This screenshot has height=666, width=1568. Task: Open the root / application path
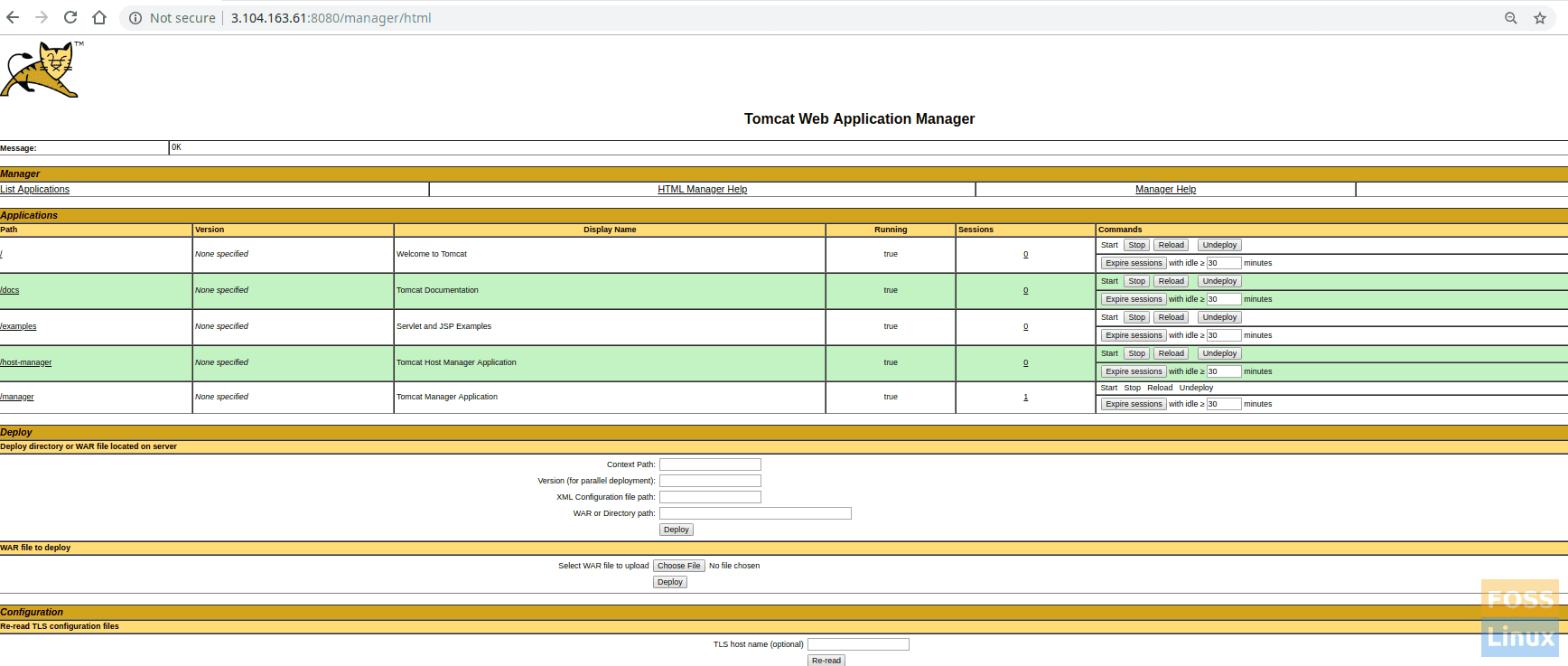[2, 254]
